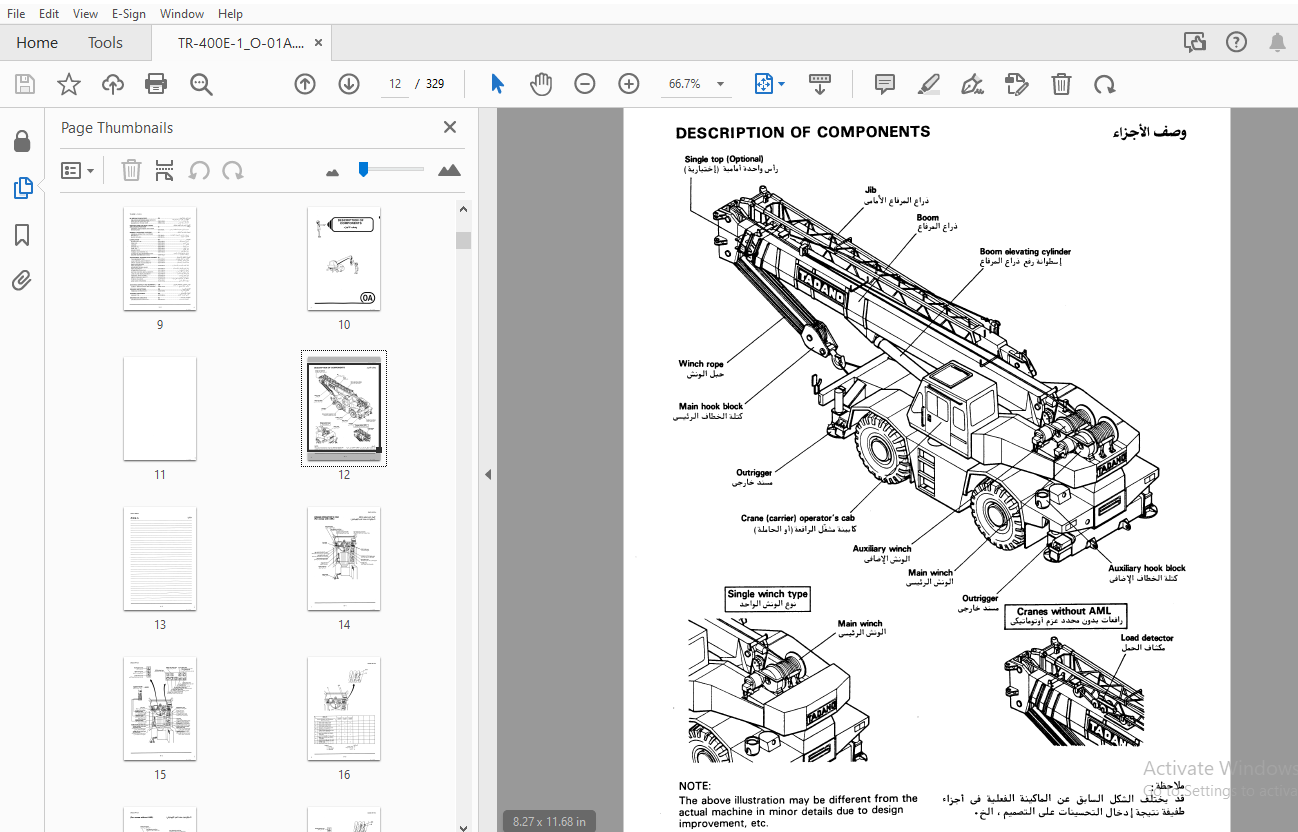The height and width of the screenshot is (832, 1298).
Task: Select page 16 thumbnail
Action: click(x=344, y=709)
